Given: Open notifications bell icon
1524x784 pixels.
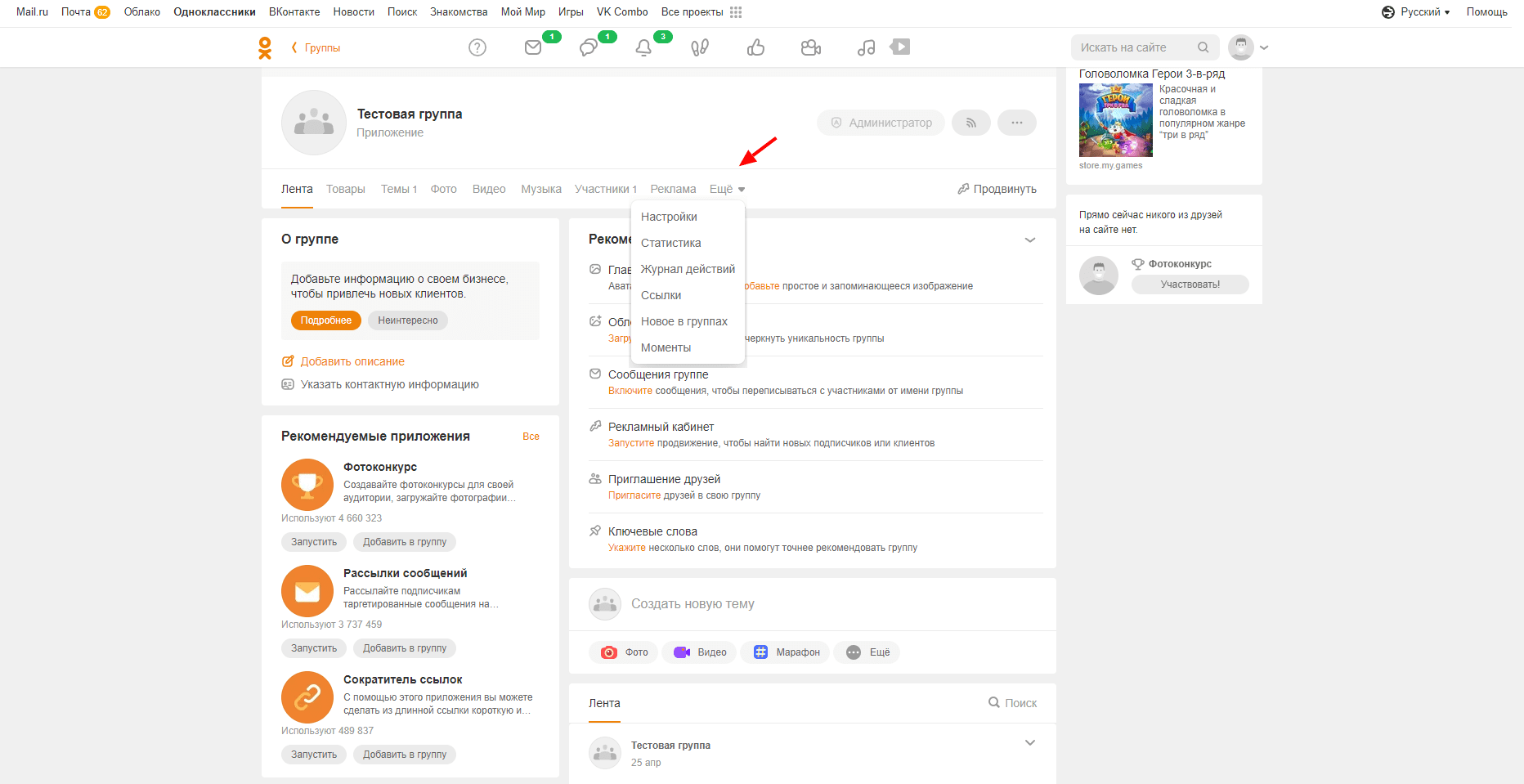Looking at the screenshot, I should pyautogui.click(x=643, y=47).
